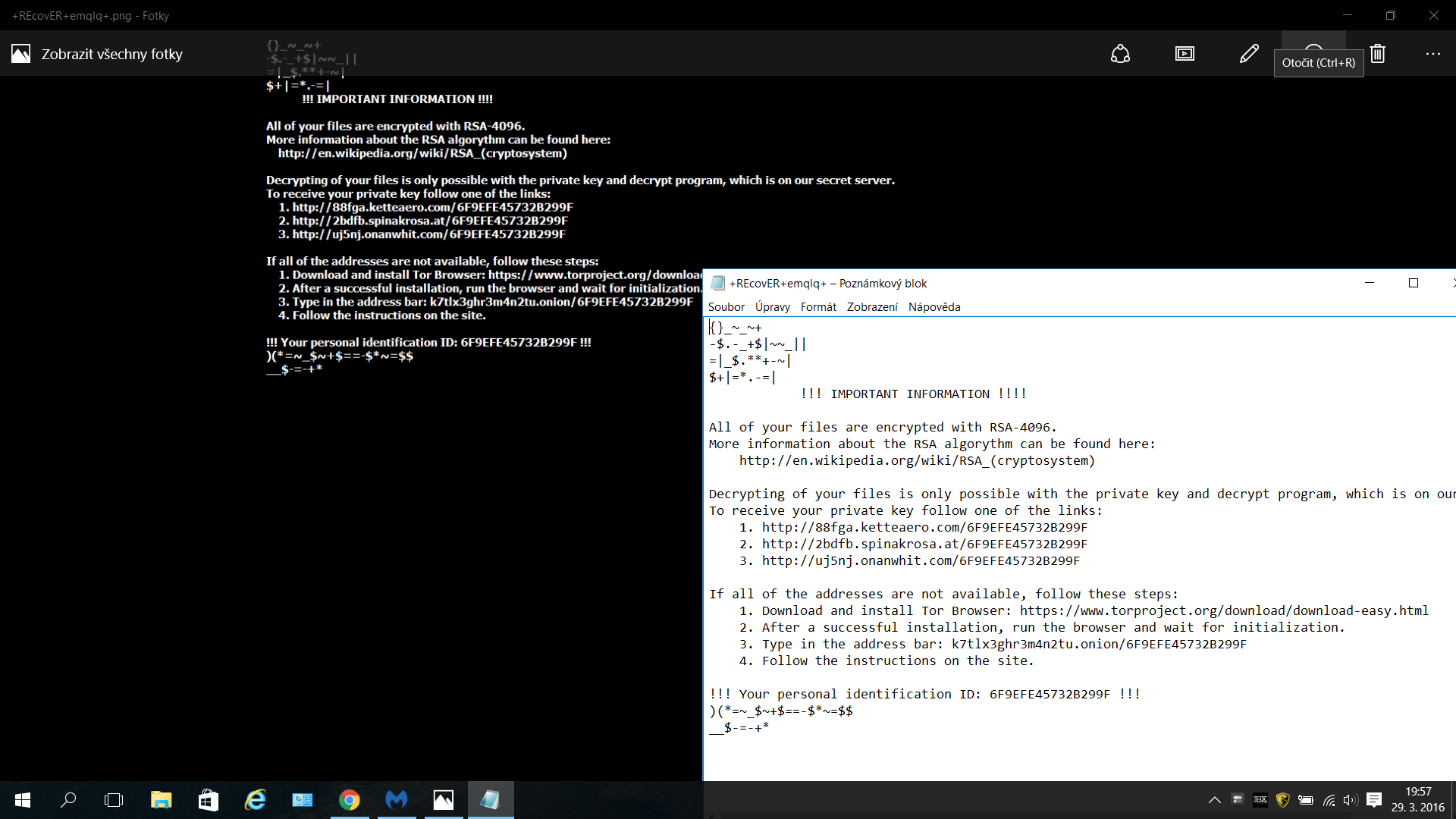Open Windows Start menu

click(x=23, y=800)
